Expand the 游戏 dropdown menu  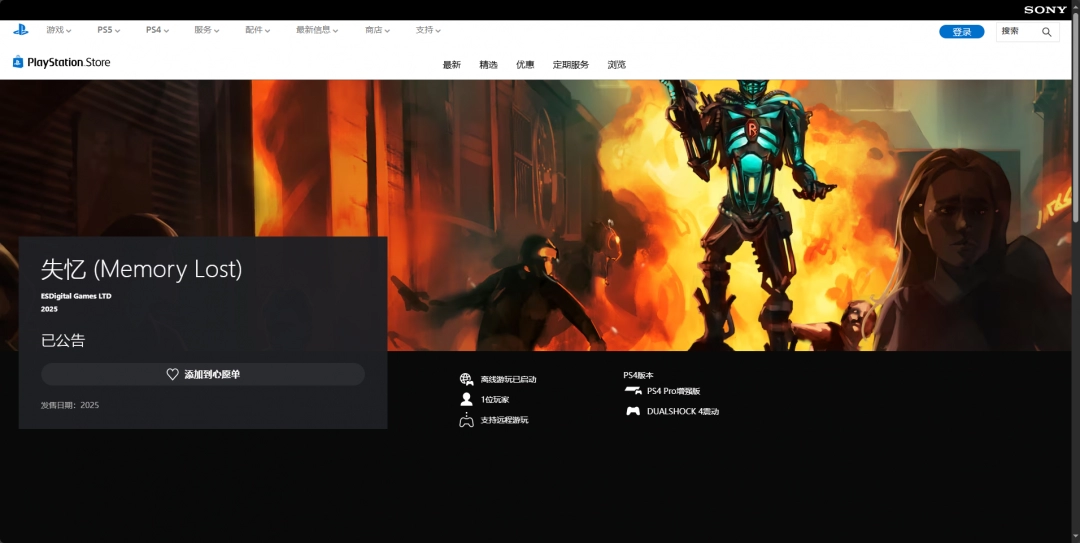click(x=59, y=30)
